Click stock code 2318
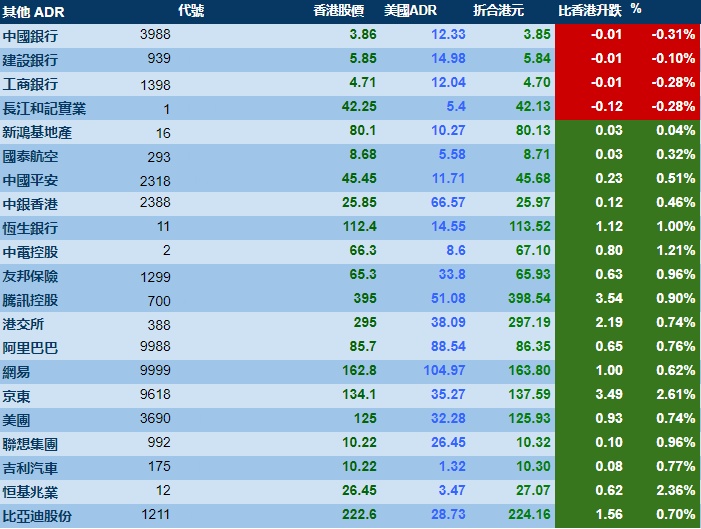 pyautogui.click(x=155, y=181)
